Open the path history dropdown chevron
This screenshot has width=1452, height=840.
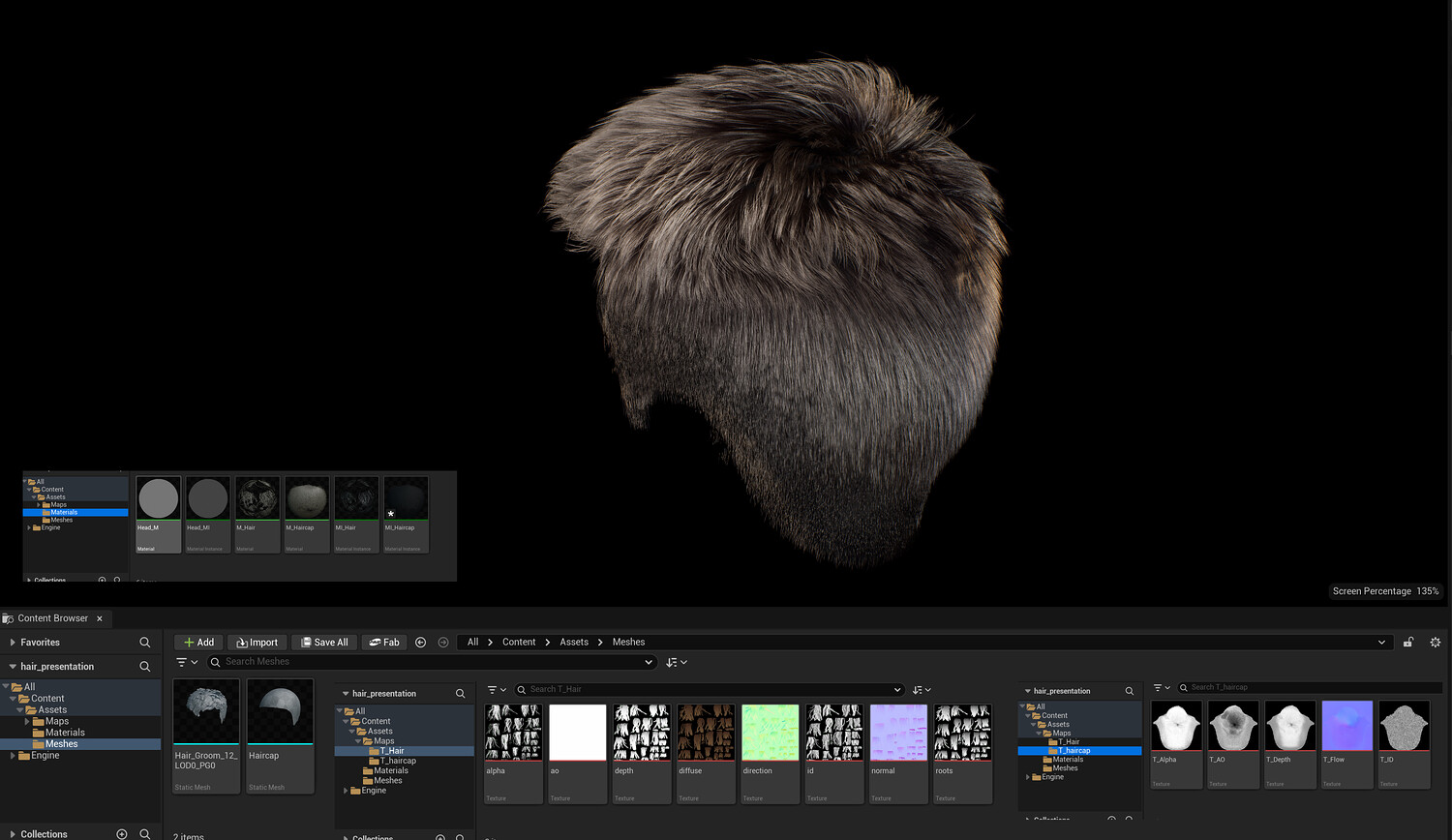click(1381, 643)
